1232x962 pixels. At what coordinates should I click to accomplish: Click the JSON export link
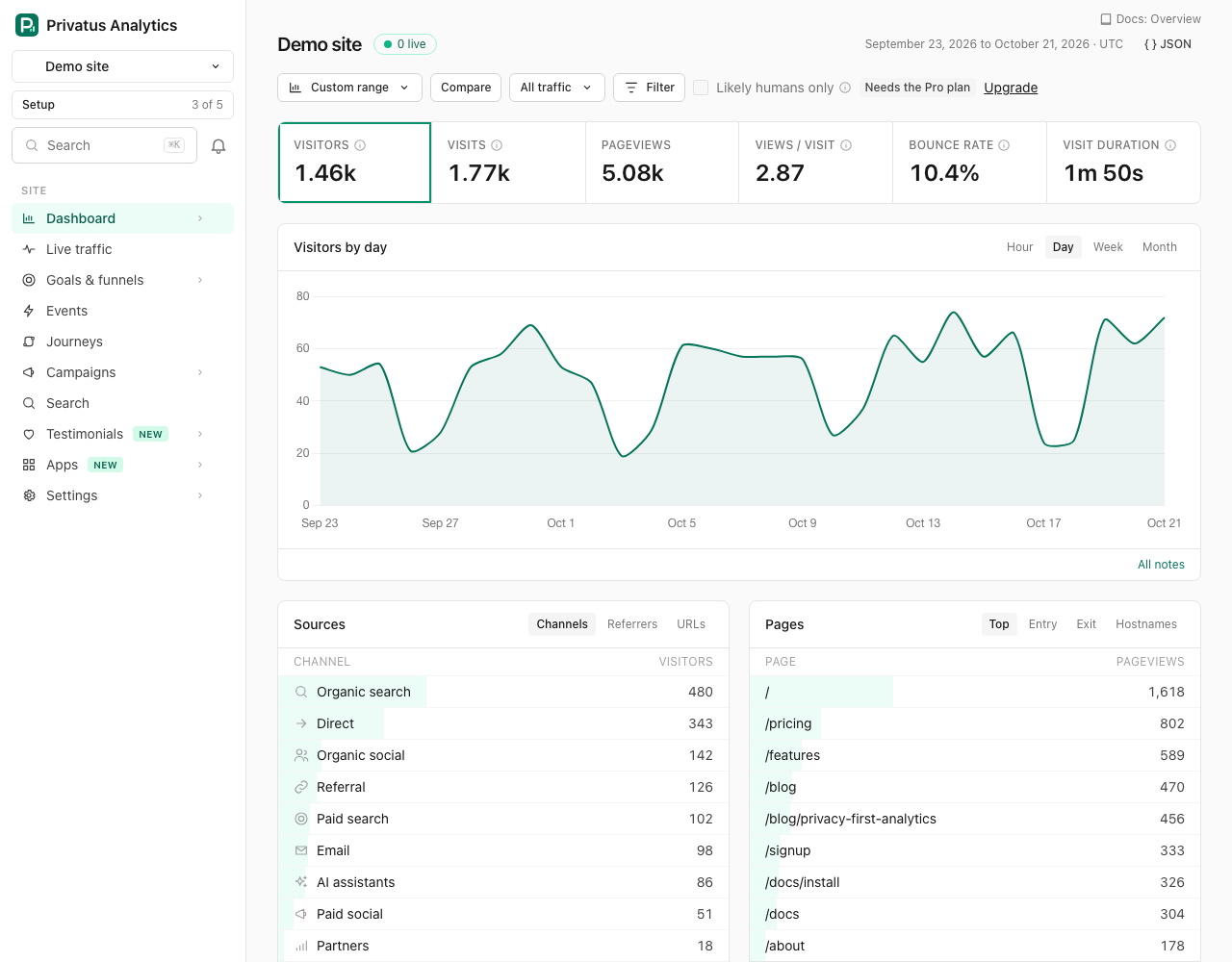point(1168,44)
